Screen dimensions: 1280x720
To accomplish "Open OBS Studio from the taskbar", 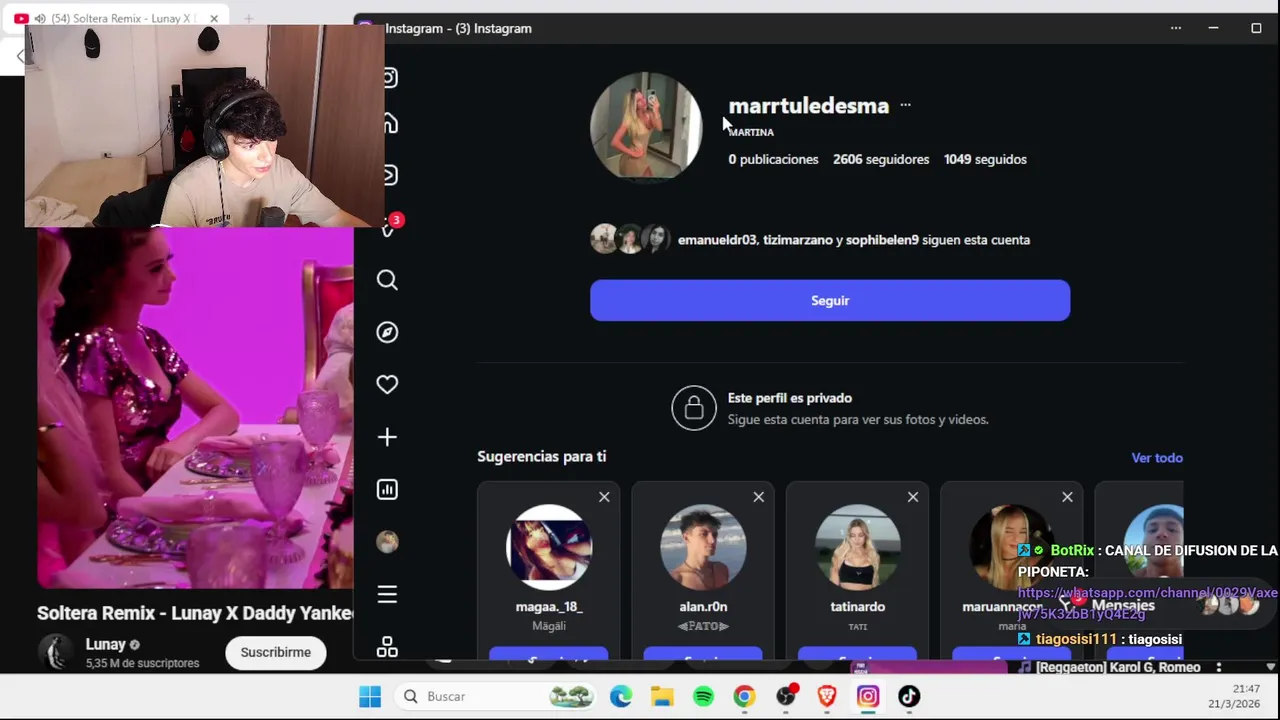I will (787, 695).
